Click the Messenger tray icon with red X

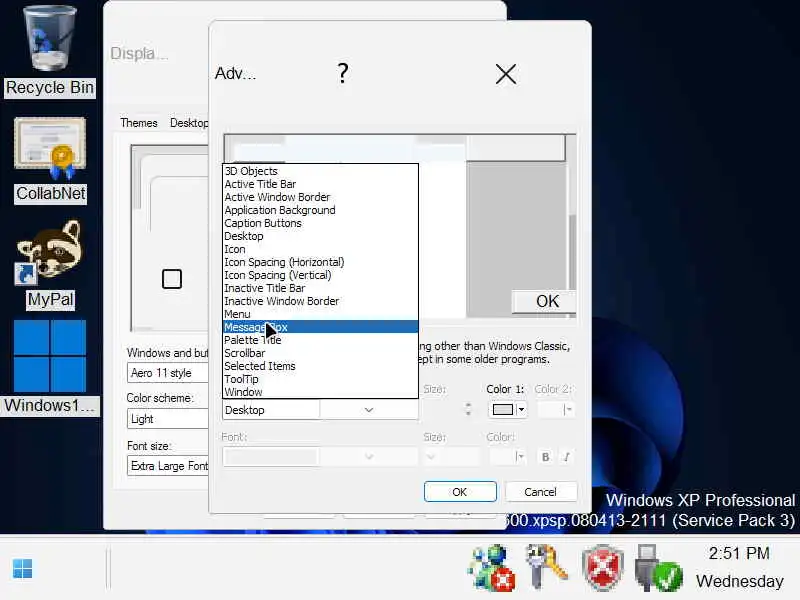(491, 567)
